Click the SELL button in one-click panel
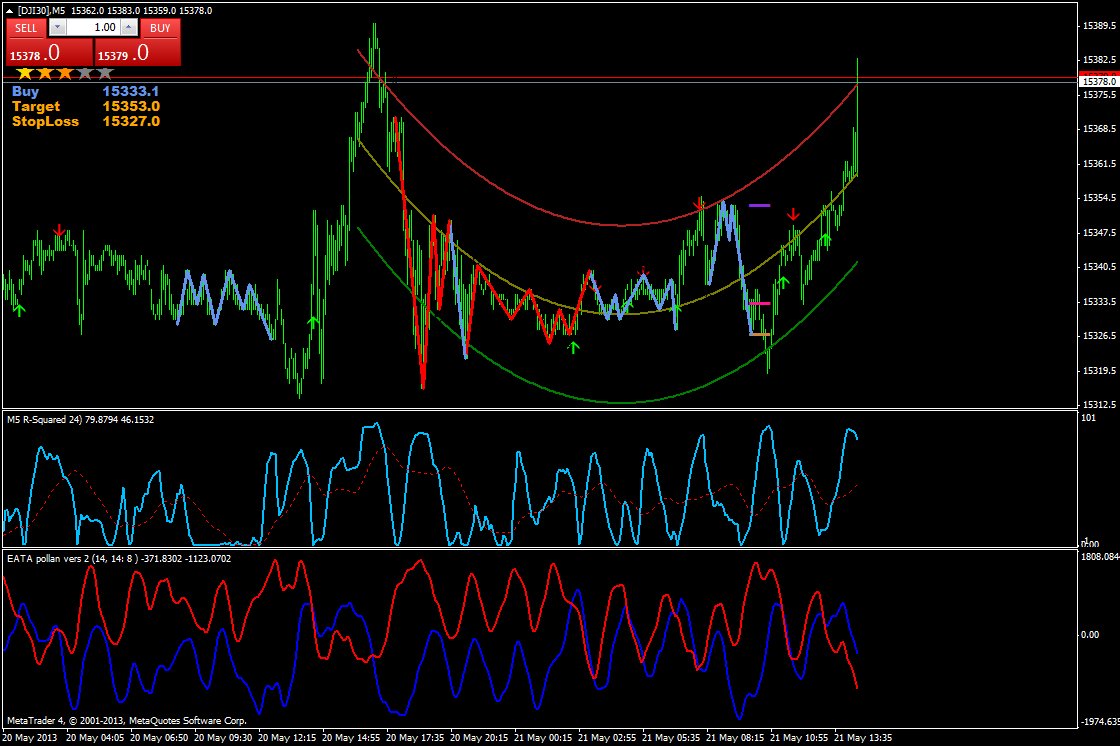1120x746 pixels. point(26,28)
